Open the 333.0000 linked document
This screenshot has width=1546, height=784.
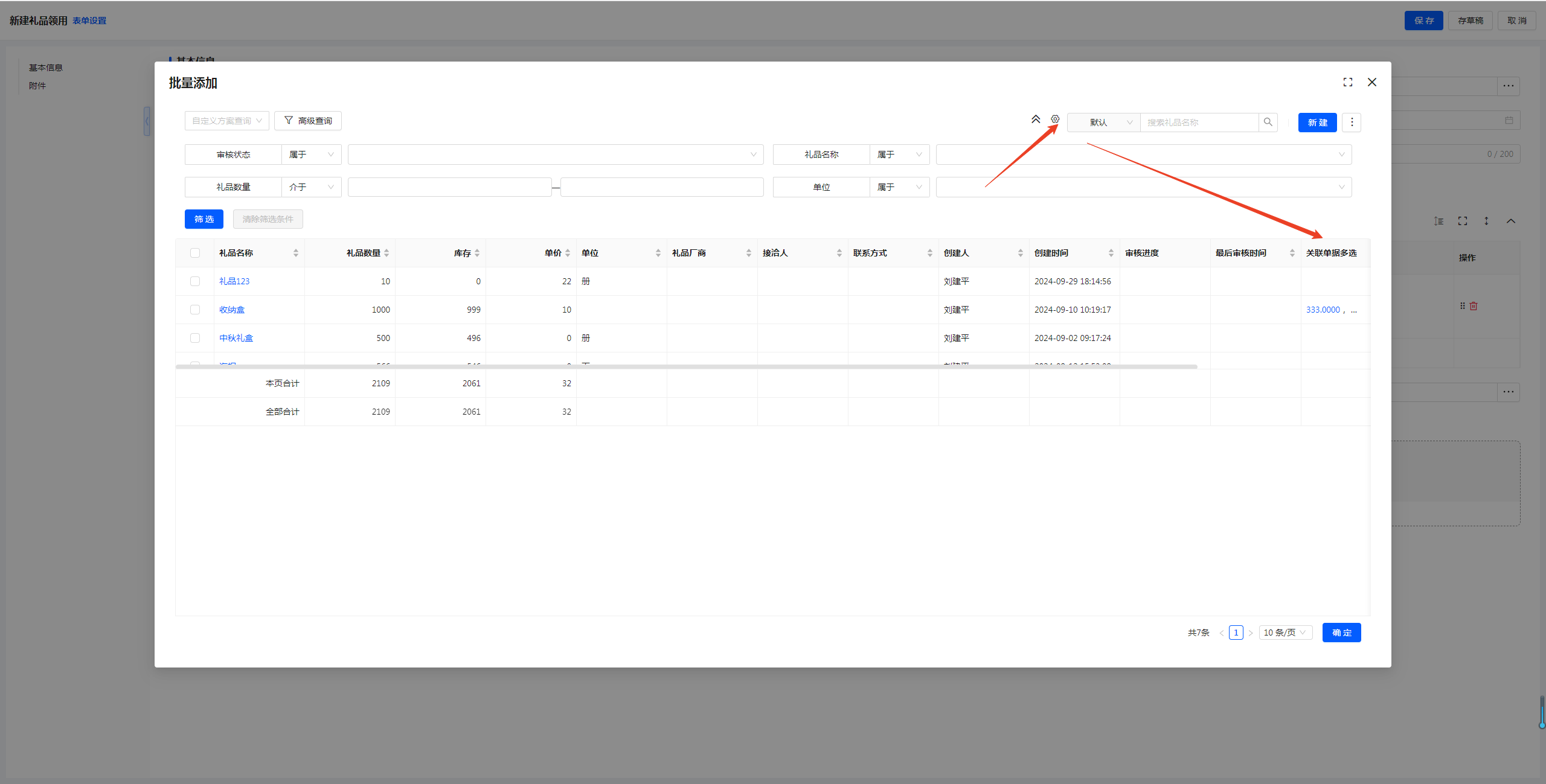(x=1323, y=310)
